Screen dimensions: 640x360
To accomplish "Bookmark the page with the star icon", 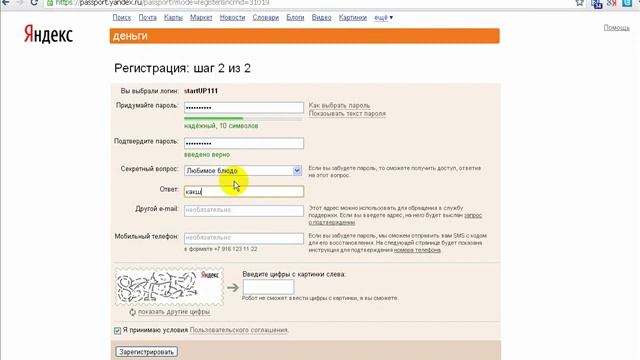I will (580, 3).
